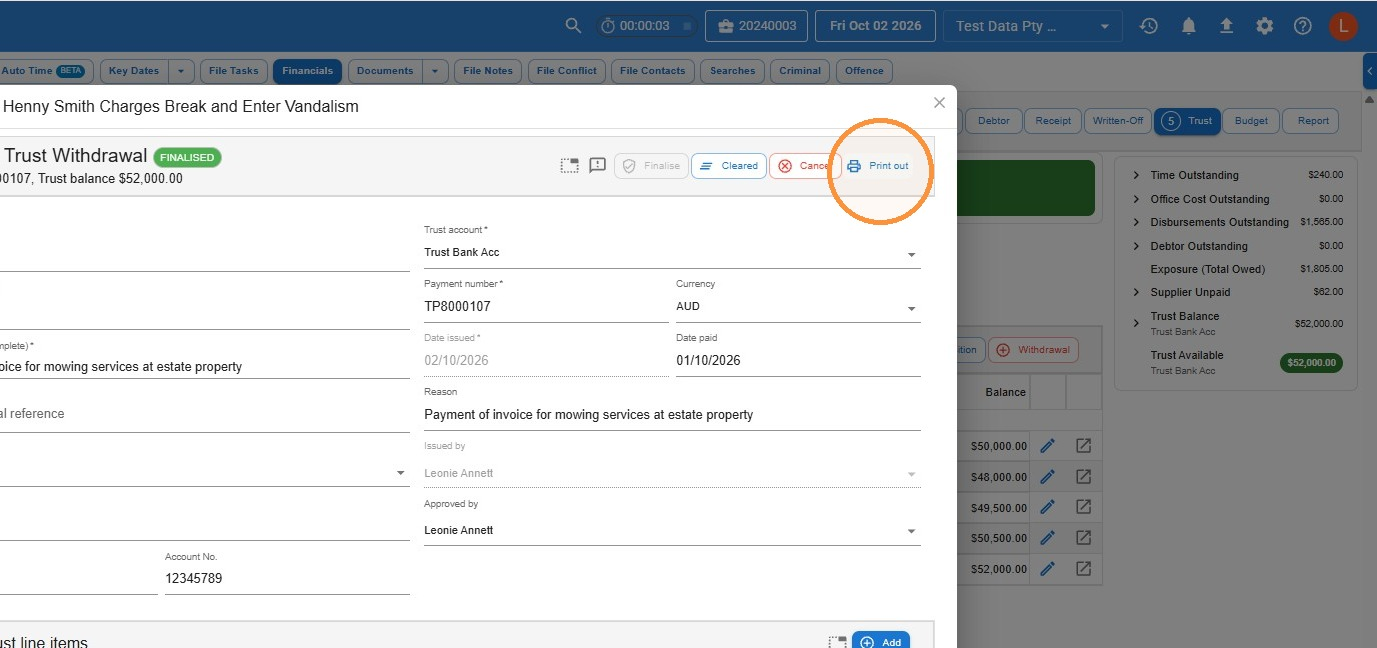Screen dimensions: 1377x648
Task: Open the help question mark icon
Action: (x=1302, y=26)
